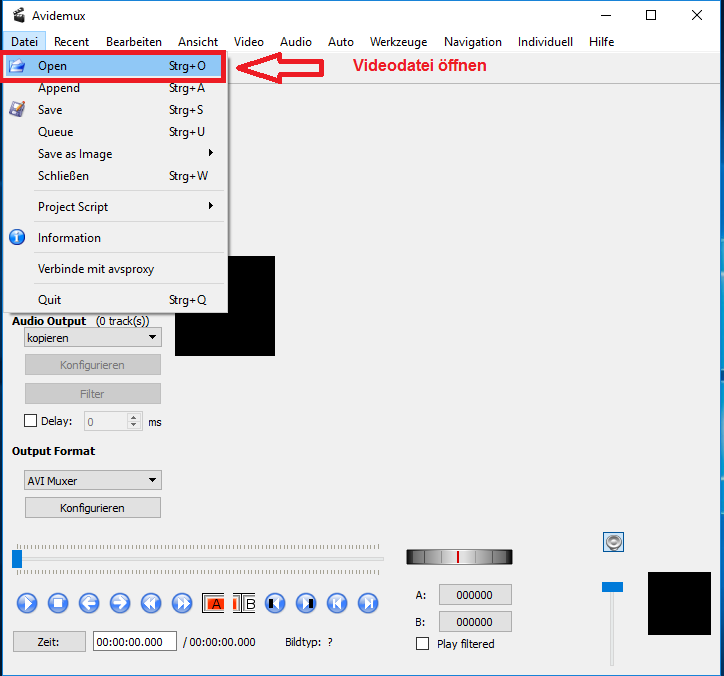This screenshot has height=676, width=724.
Task: Open the audio output 'kopieren' dropdown
Action: (x=93, y=338)
